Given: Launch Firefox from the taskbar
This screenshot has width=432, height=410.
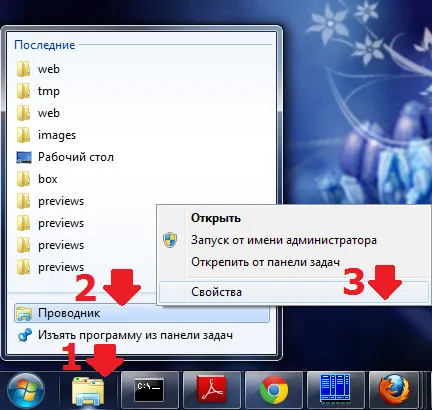Looking at the screenshot, I should pyautogui.click(x=394, y=390).
